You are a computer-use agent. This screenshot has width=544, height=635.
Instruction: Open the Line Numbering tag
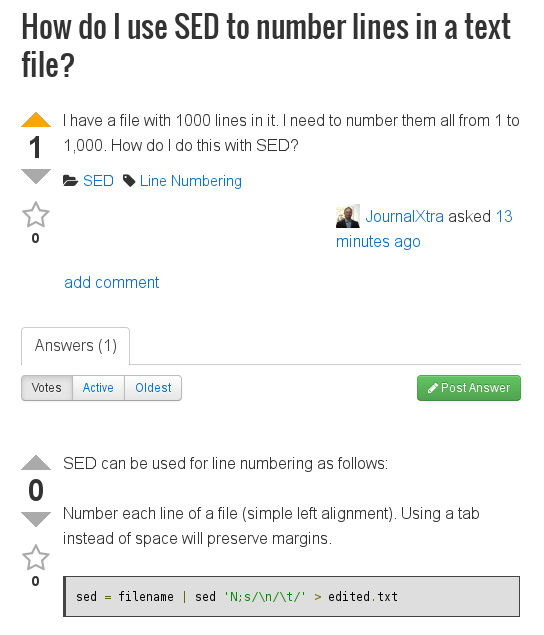click(x=191, y=181)
